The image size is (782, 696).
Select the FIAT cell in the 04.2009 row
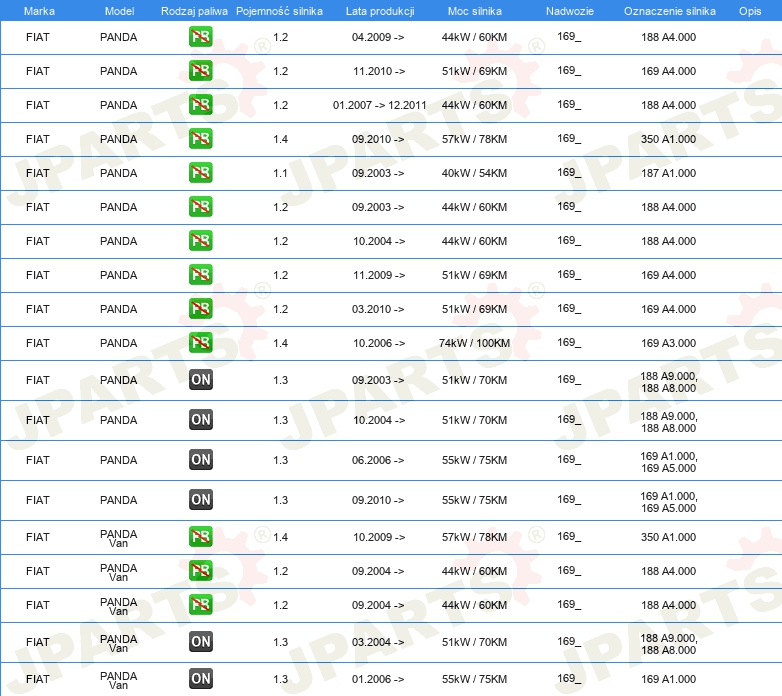[x=38, y=37]
